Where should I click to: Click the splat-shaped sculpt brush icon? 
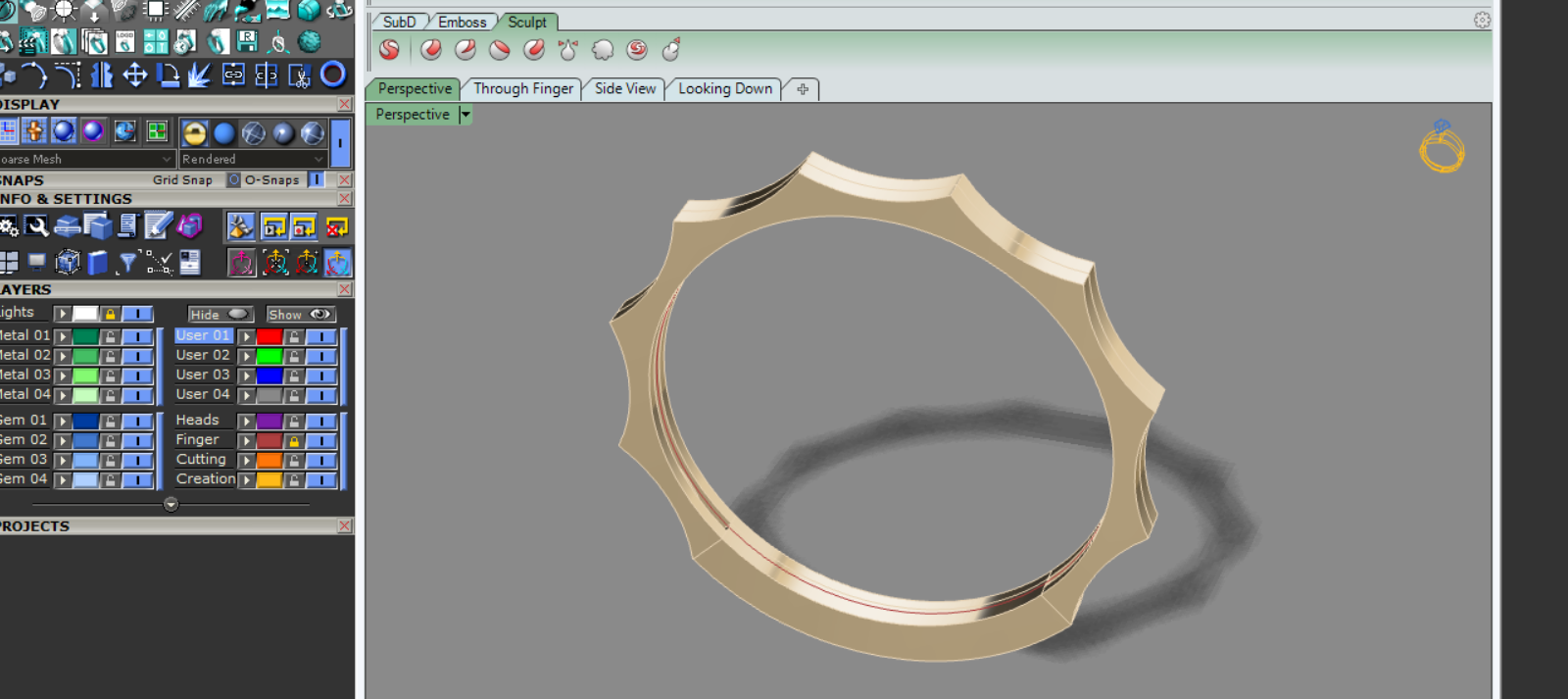[x=602, y=50]
